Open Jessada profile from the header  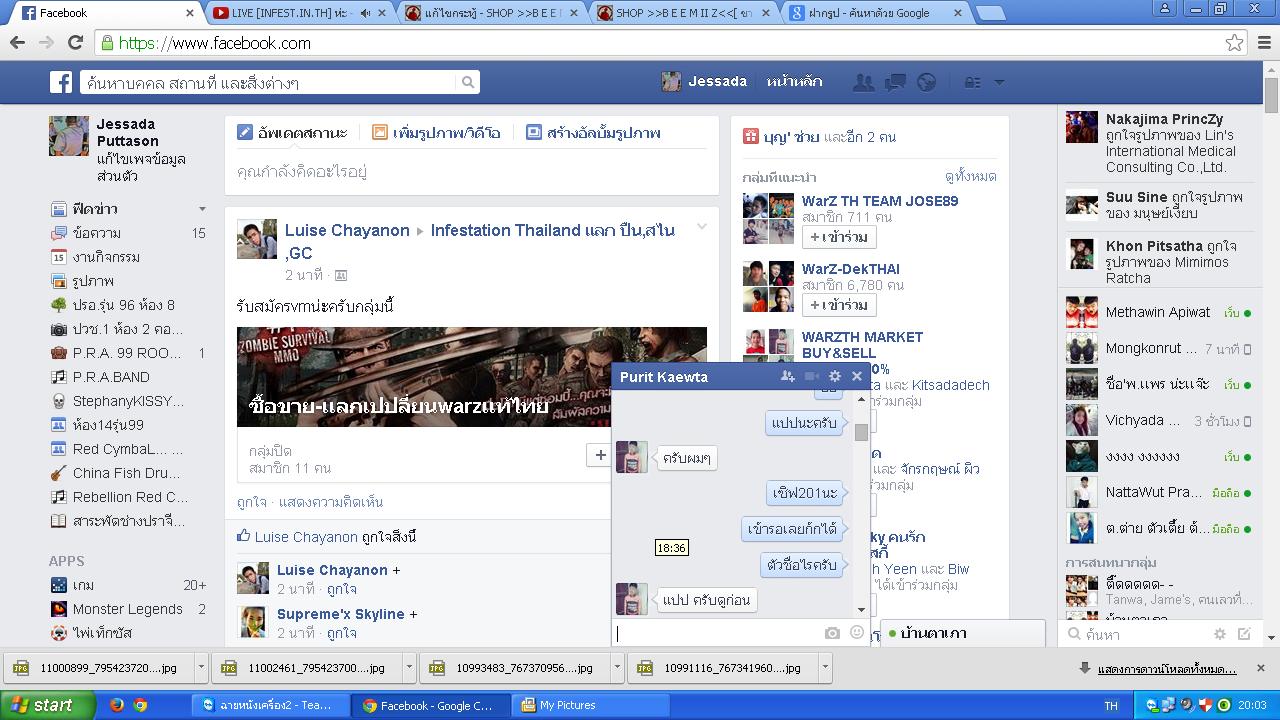[704, 82]
